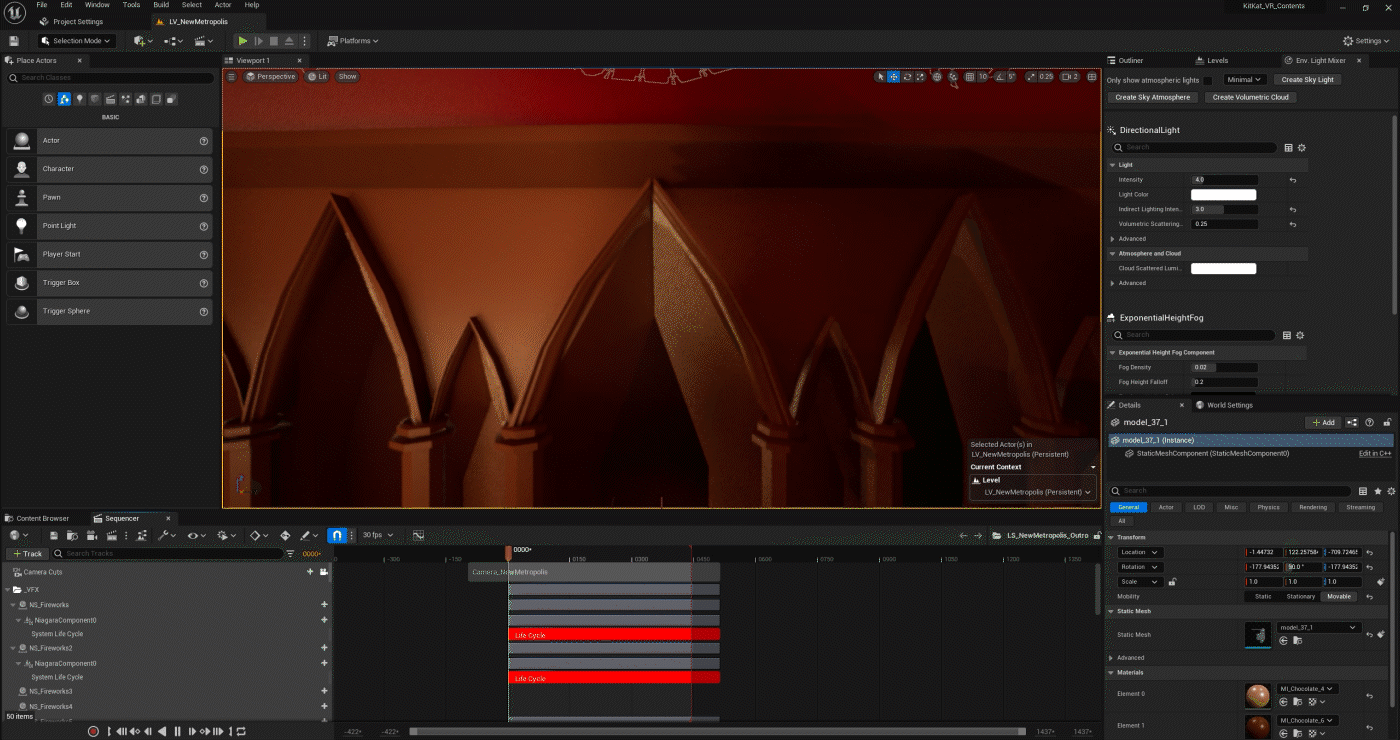Collapse the Transform section

tap(1112, 537)
